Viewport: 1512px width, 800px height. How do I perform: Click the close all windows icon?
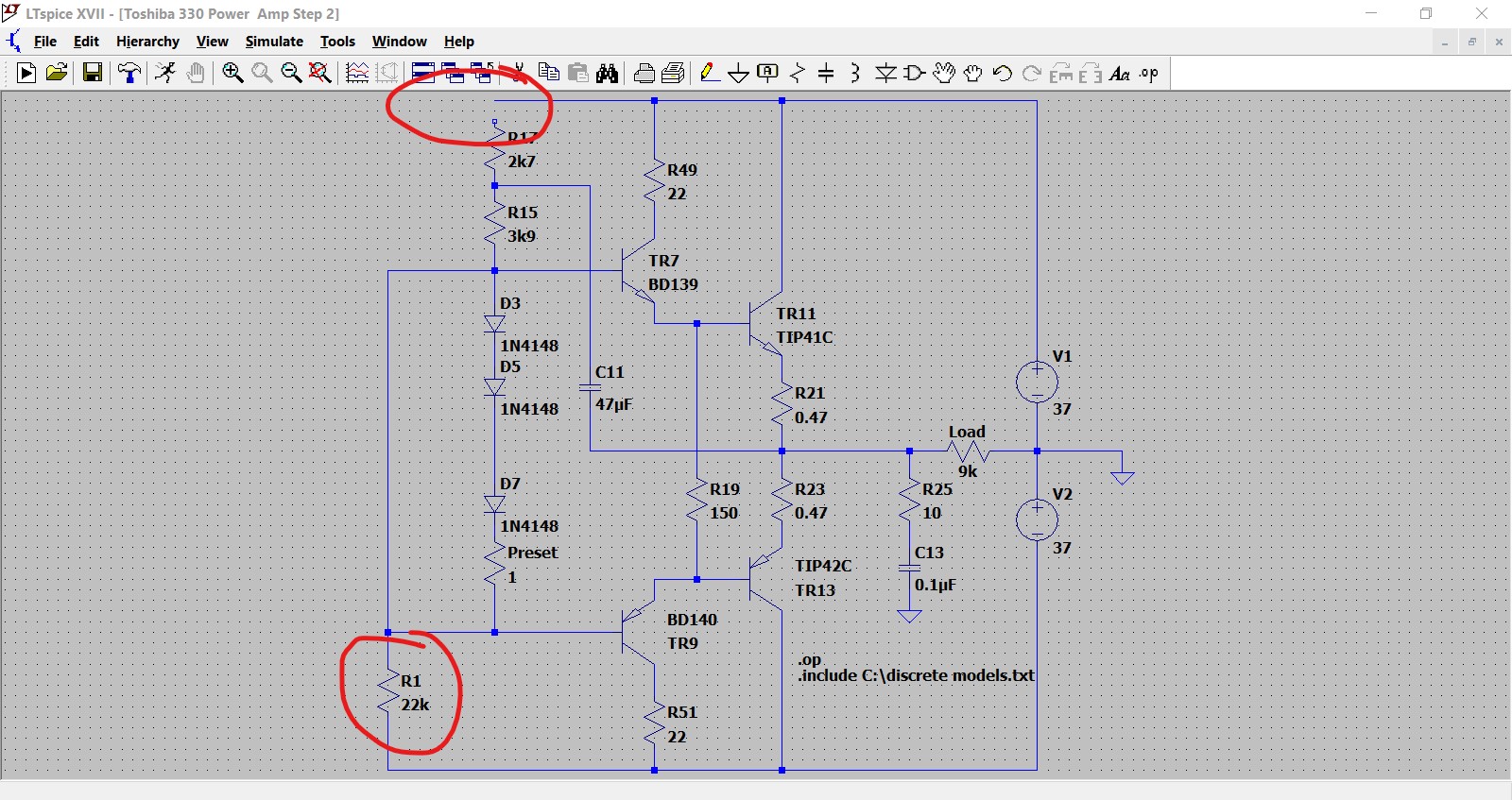pos(483,73)
